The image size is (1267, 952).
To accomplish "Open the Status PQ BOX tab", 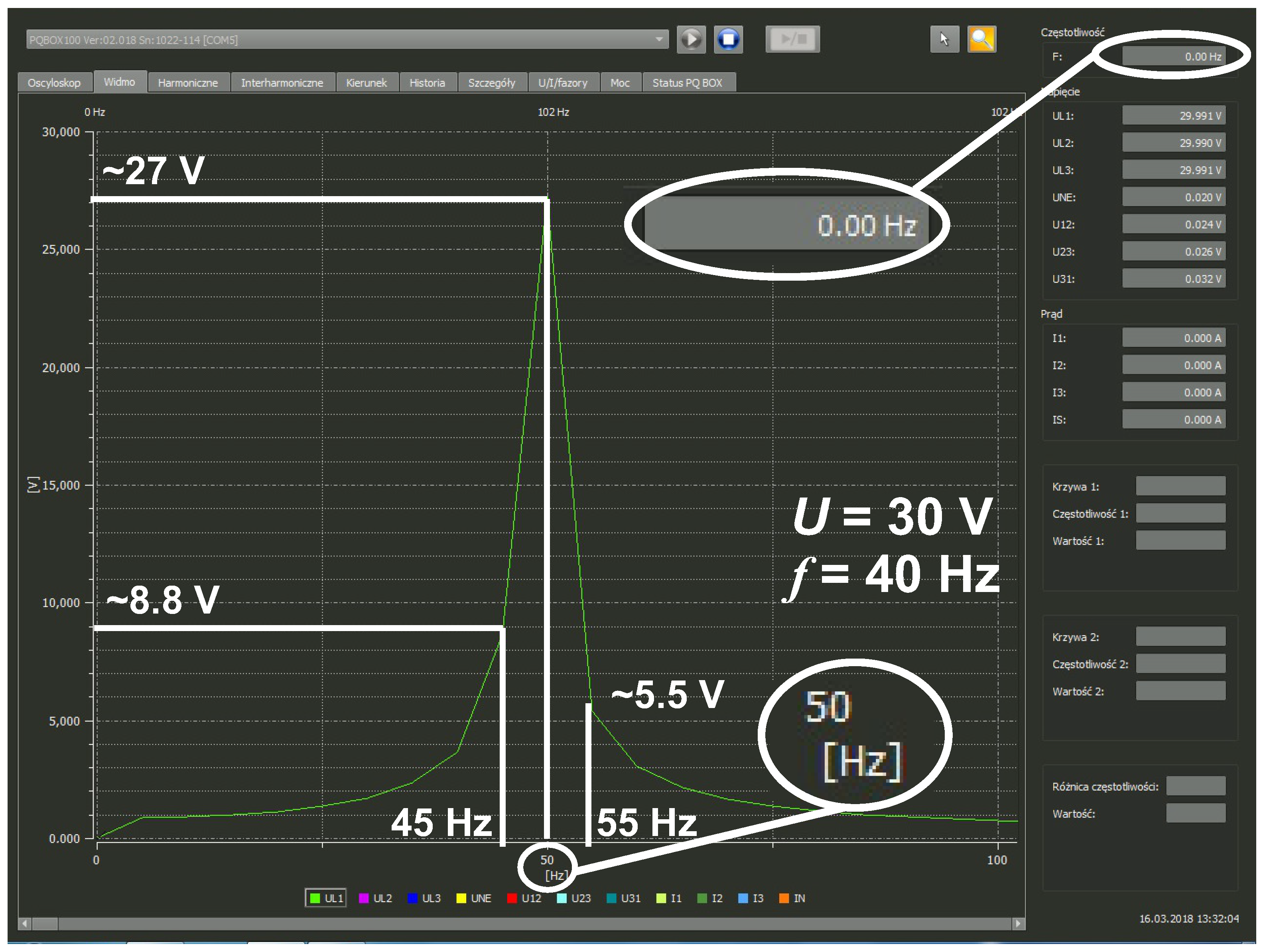I will [x=687, y=83].
